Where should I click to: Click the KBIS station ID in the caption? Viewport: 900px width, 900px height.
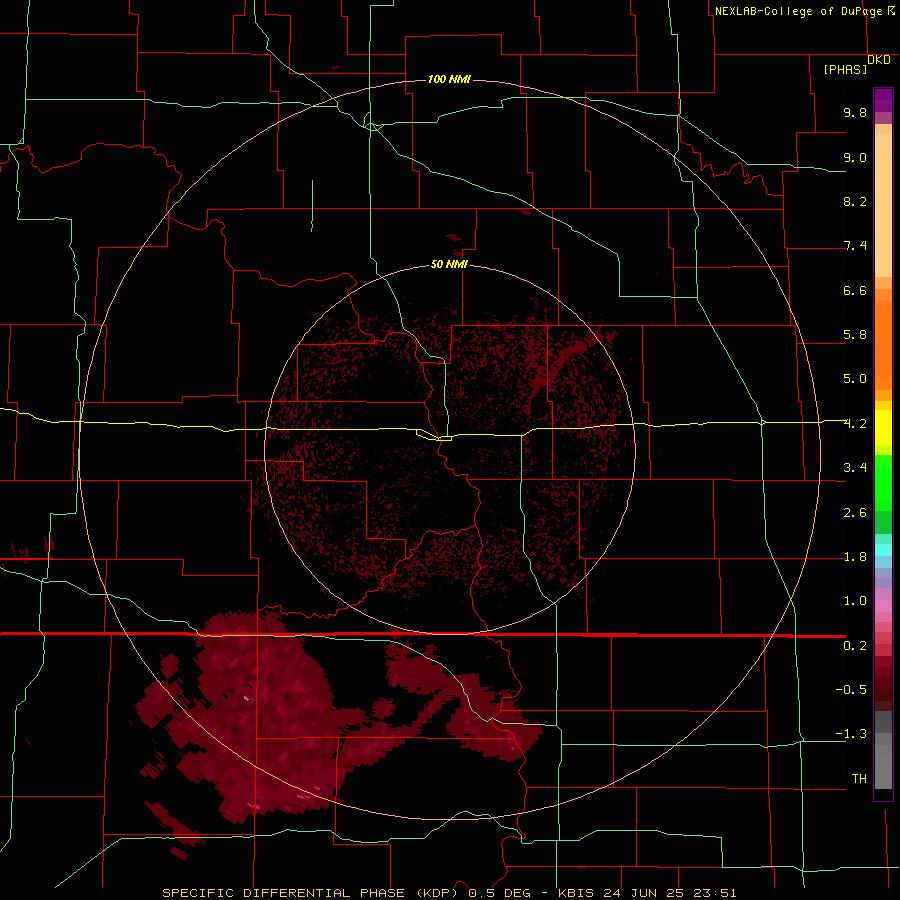click(577, 893)
